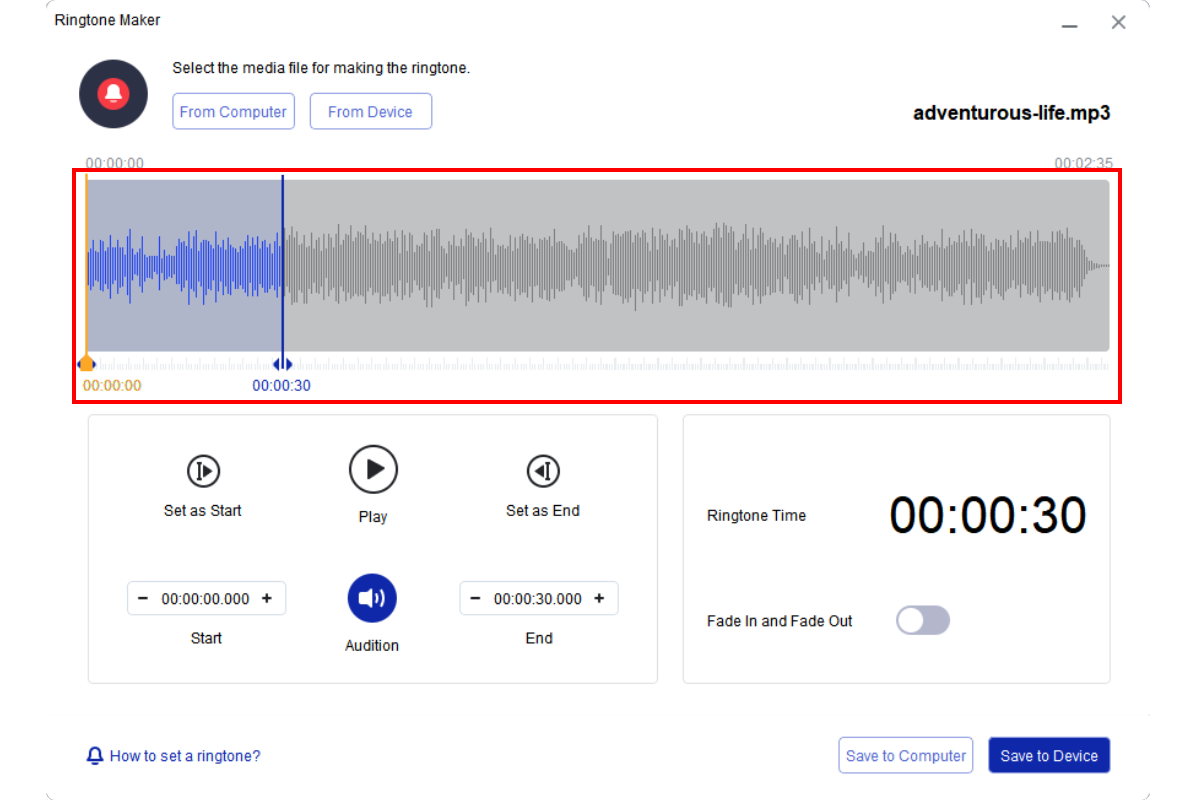The width and height of the screenshot is (1196, 800).
Task: Click the Set as Start icon
Action: click(203, 471)
